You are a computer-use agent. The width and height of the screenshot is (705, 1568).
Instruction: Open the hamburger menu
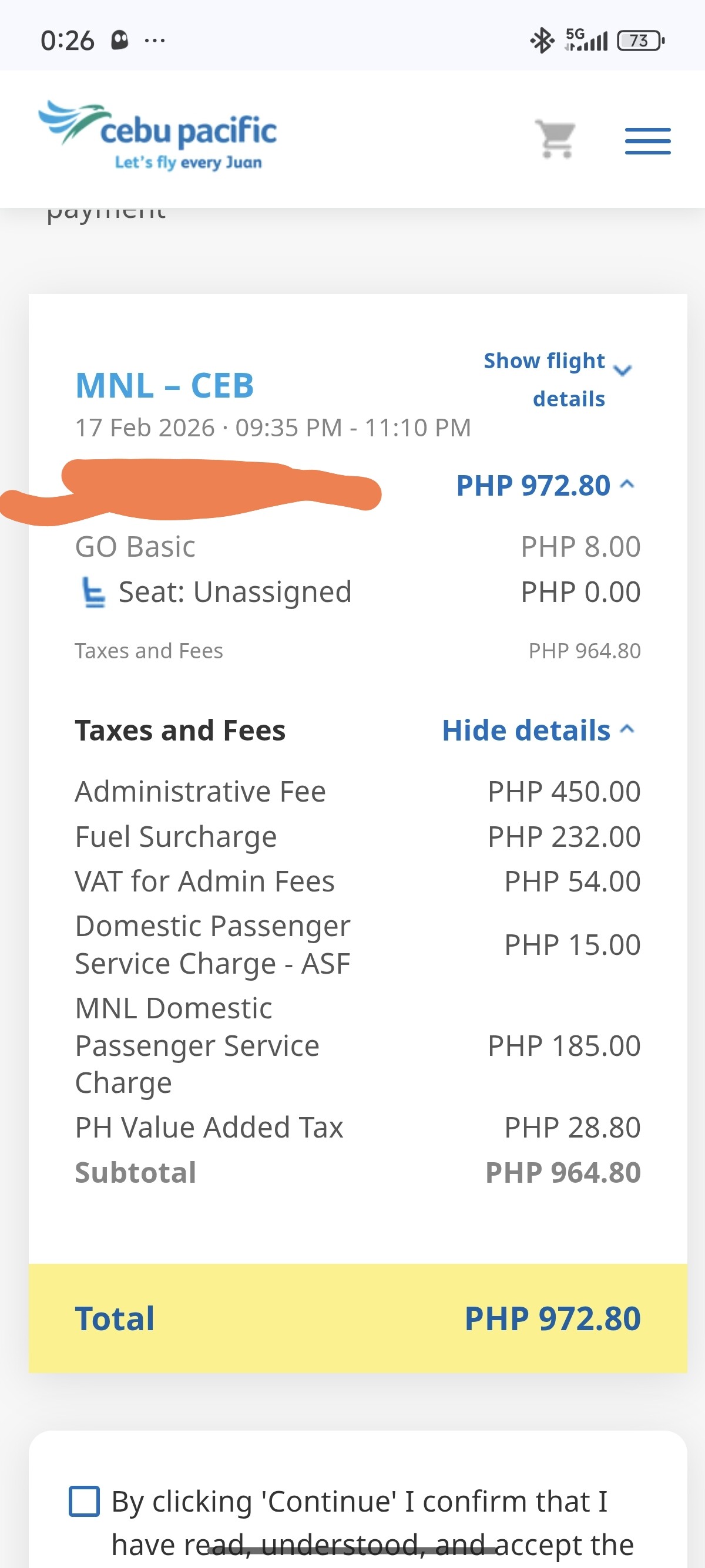647,141
